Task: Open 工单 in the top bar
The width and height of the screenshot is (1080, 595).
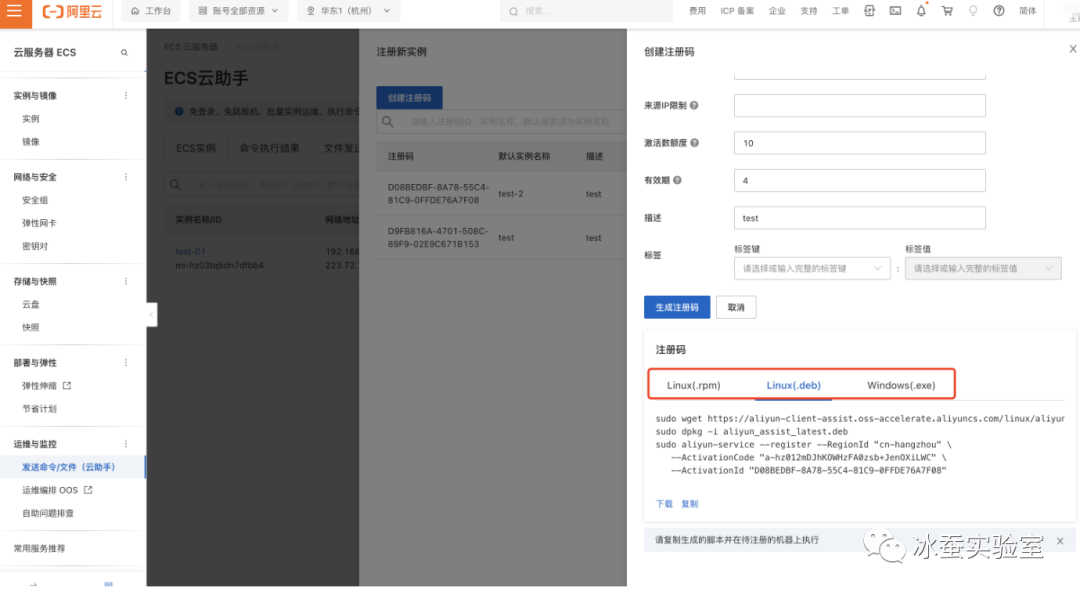Action: (x=840, y=11)
